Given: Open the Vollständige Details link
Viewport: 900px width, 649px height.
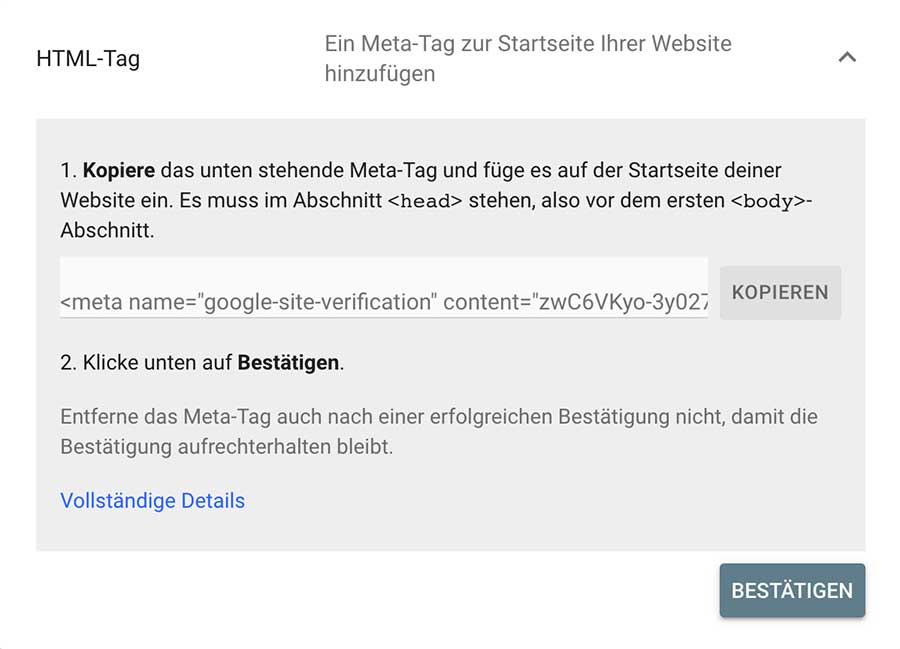Looking at the screenshot, I should click(152, 501).
